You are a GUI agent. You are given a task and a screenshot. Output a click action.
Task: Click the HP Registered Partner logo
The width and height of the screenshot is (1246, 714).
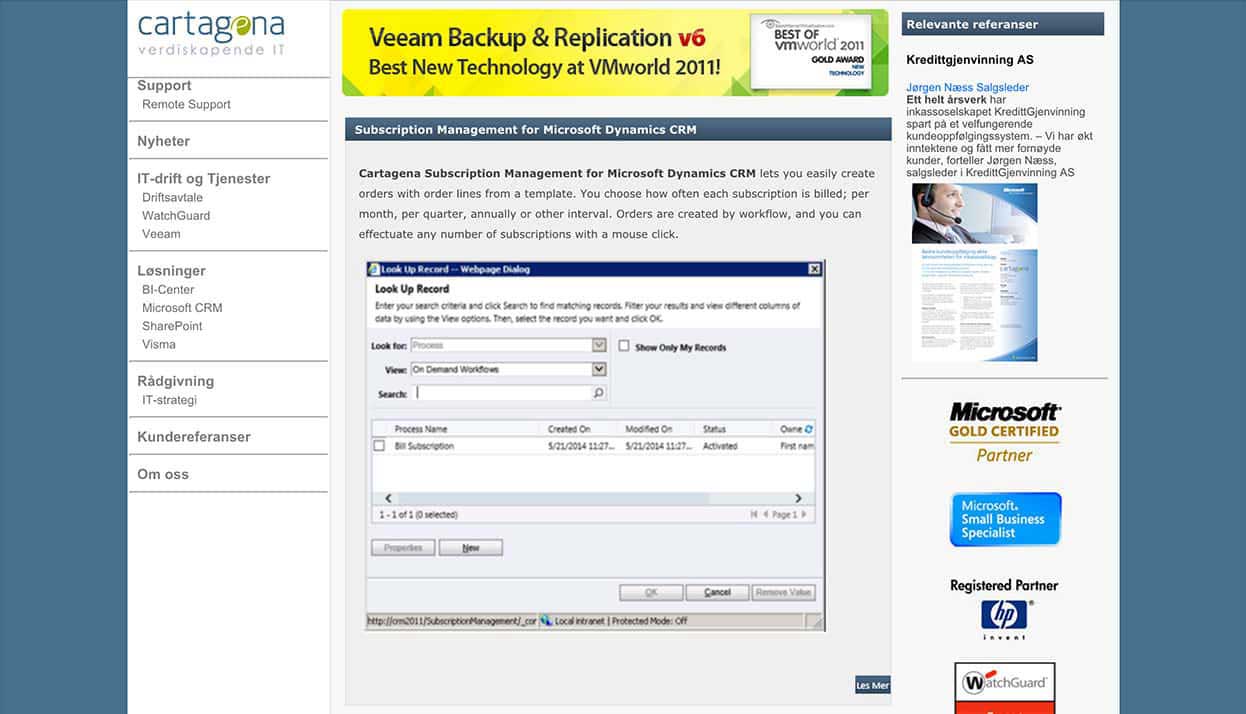pyautogui.click(x=1004, y=608)
